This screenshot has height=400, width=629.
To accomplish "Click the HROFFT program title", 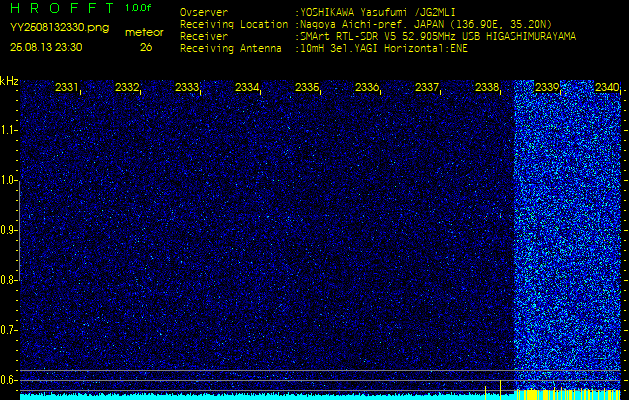I will coord(63,8).
